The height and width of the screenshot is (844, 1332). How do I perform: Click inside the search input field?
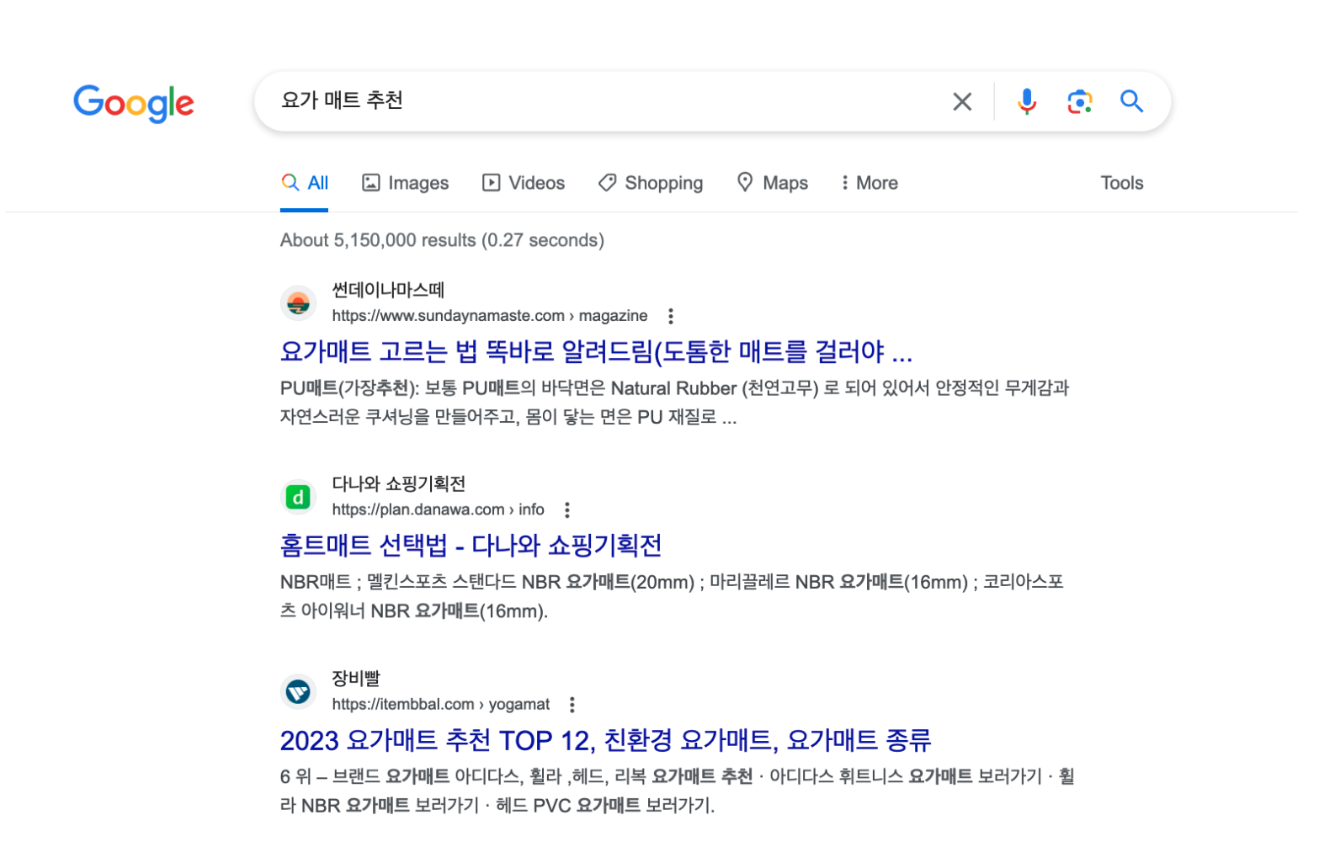click(600, 101)
